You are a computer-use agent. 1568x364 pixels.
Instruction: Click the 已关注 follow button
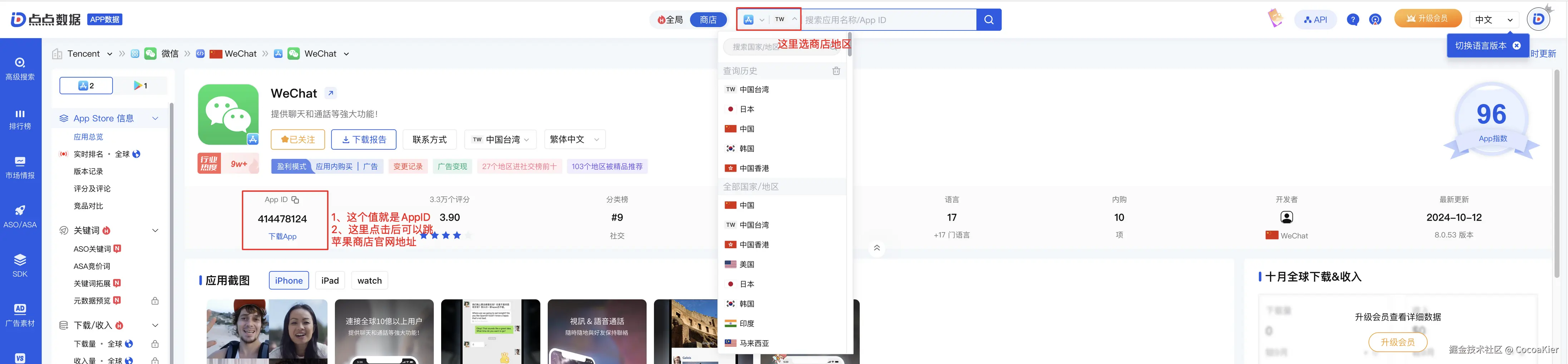[x=298, y=139]
